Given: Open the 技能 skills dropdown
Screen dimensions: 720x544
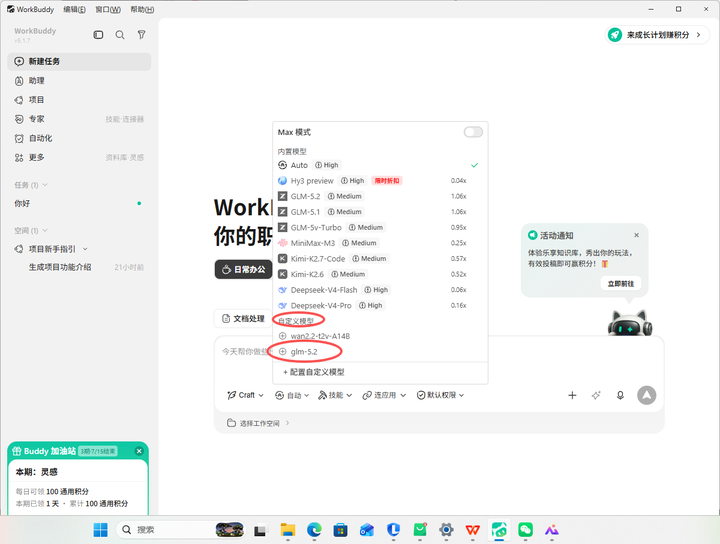Looking at the screenshot, I should 335,395.
